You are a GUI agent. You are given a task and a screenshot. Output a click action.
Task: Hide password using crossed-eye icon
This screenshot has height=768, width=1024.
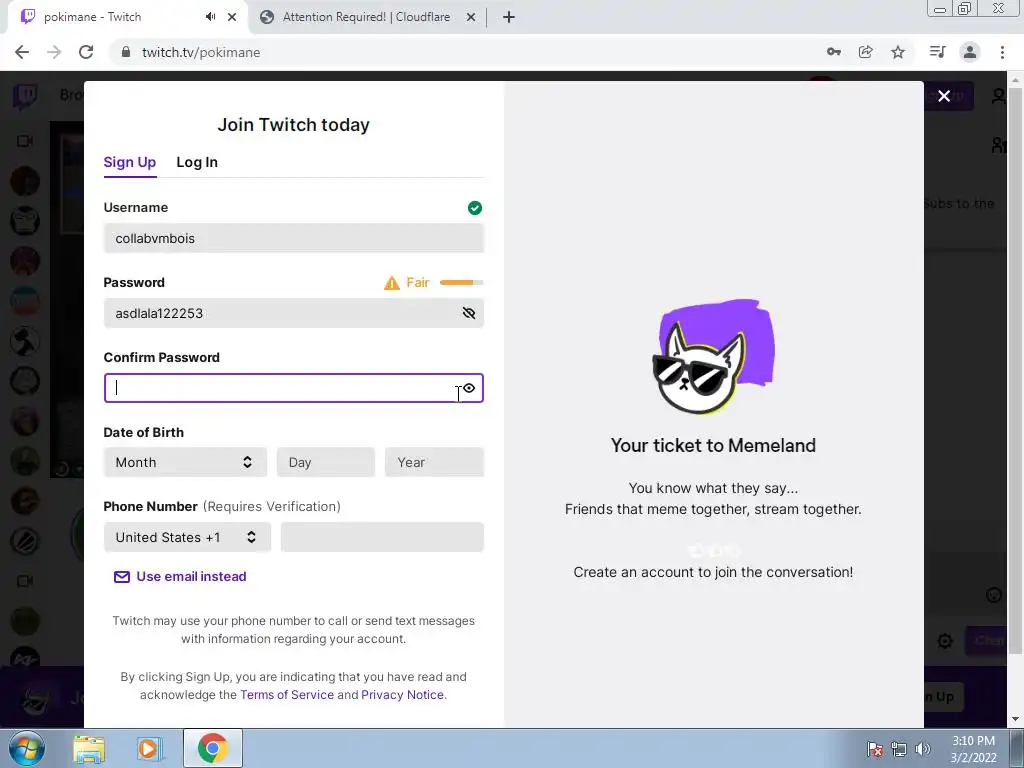tap(468, 313)
